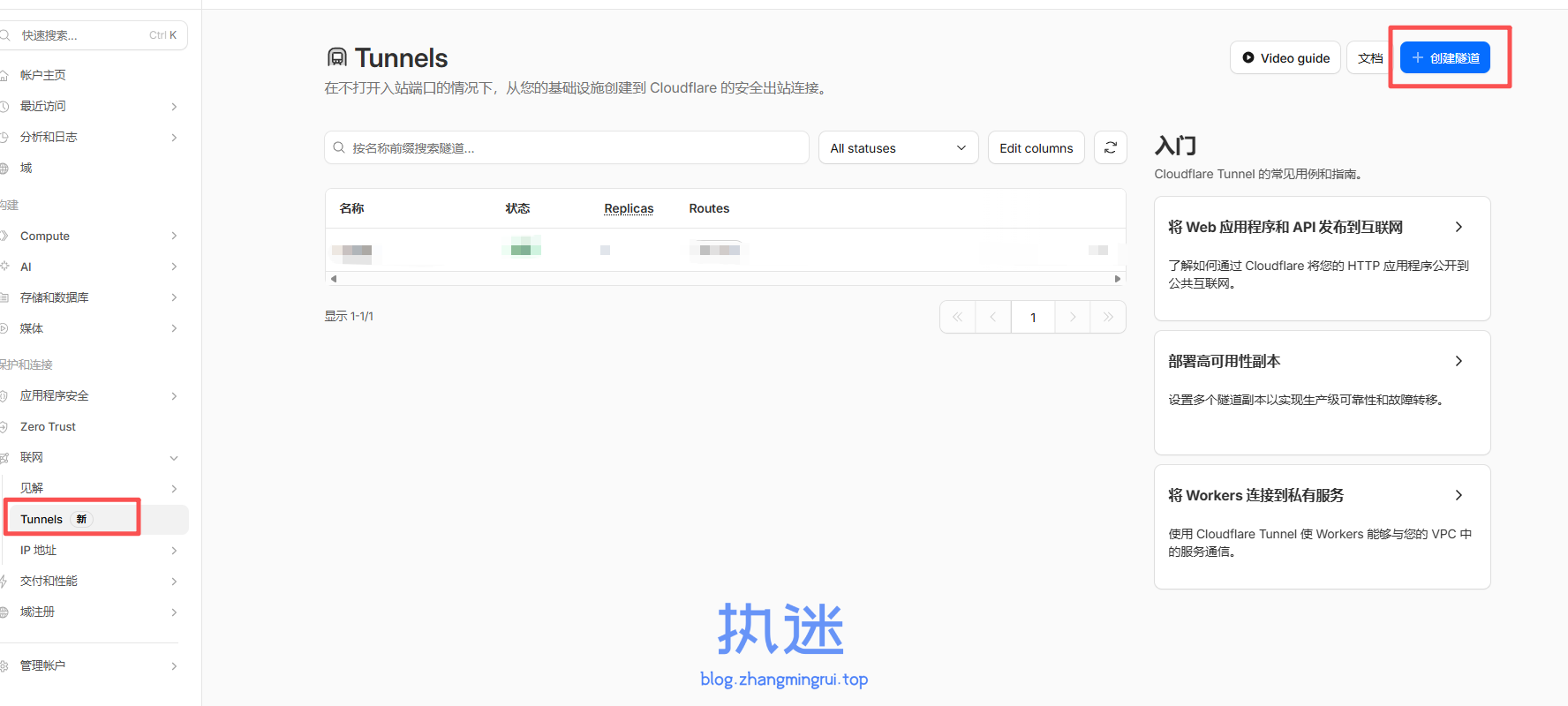
Task: Click the right arrow of the table's horizontal scrollbar
Action: [1118, 279]
